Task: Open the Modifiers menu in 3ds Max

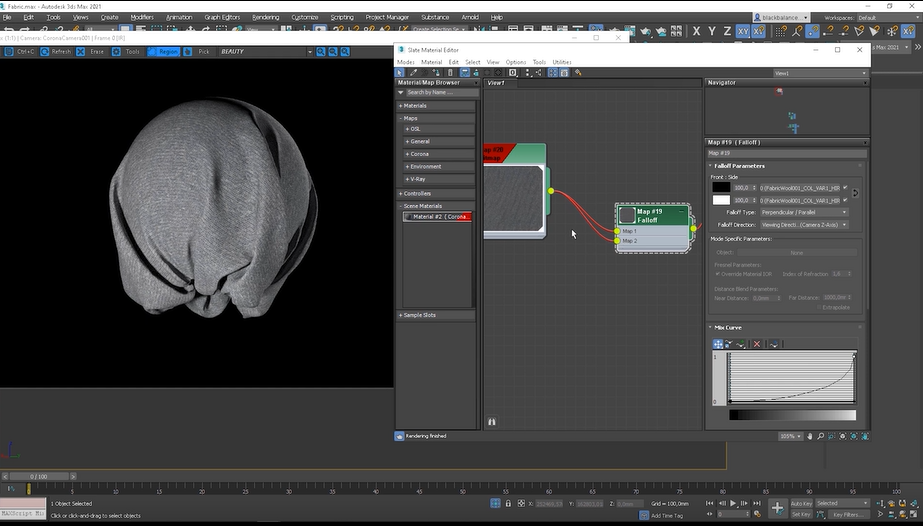Action: point(142,17)
